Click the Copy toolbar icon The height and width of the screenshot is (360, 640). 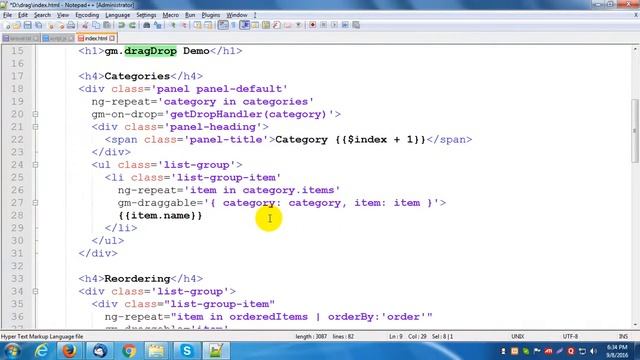click(96, 25)
